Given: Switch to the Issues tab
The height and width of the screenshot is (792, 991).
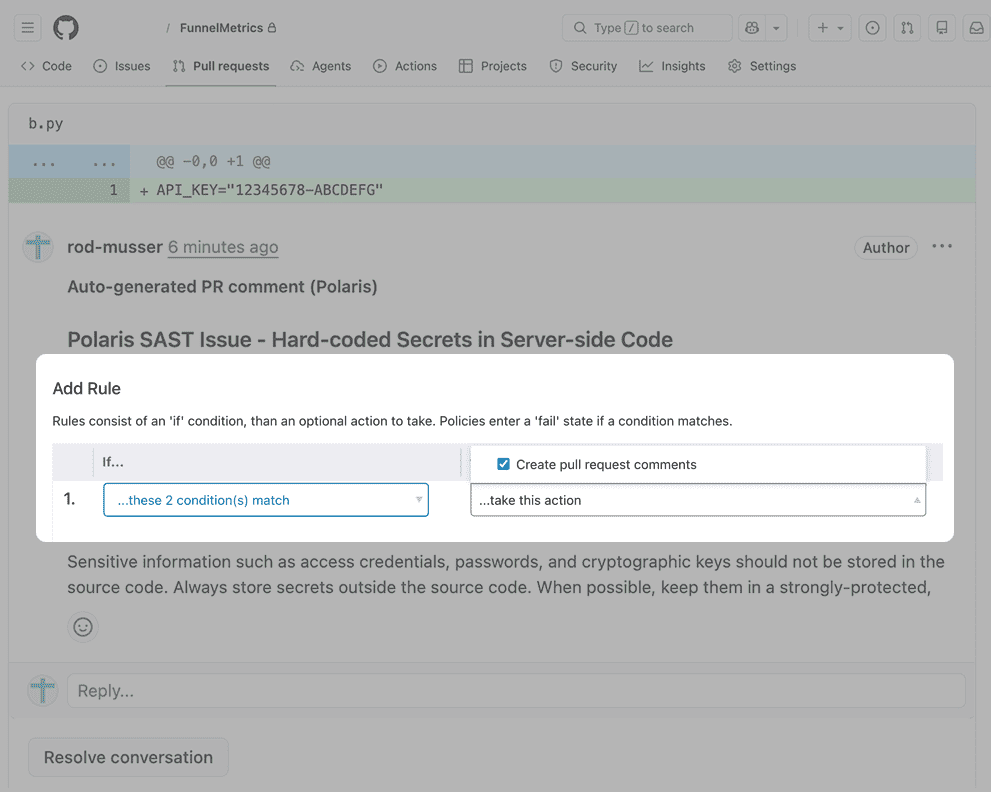Looking at the screenshot, I should pyautogui.click(x=121, y=66).
